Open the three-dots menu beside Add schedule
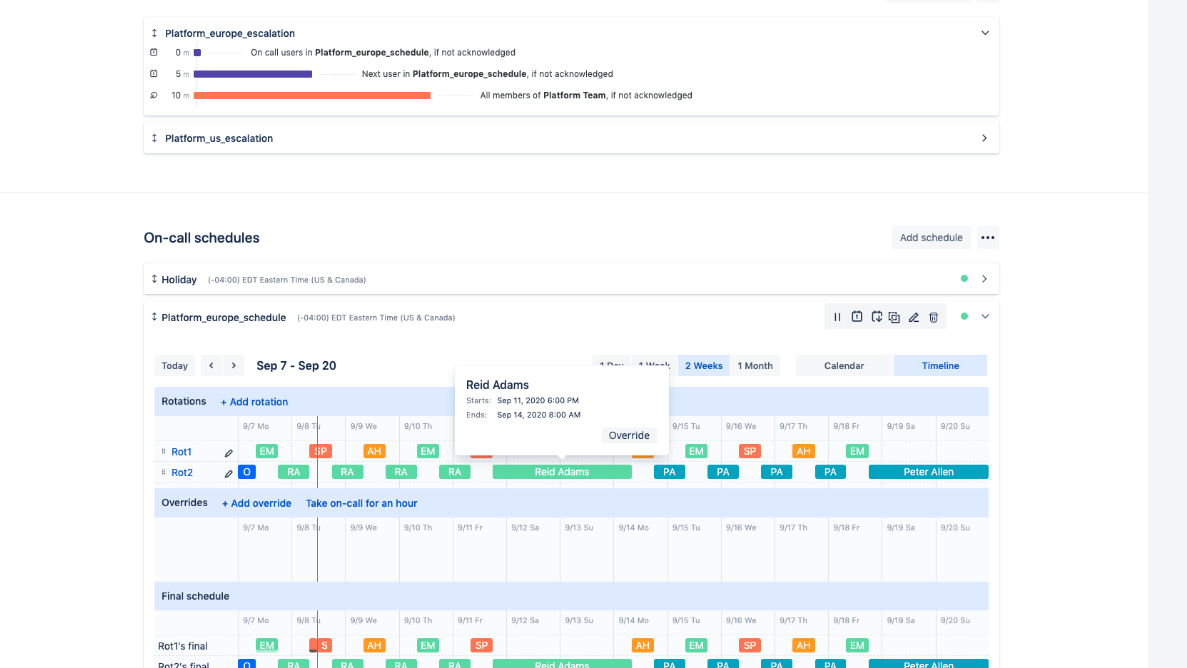Image resolution: width=1187 pixels, height=668 pixels. pos(987,238)
